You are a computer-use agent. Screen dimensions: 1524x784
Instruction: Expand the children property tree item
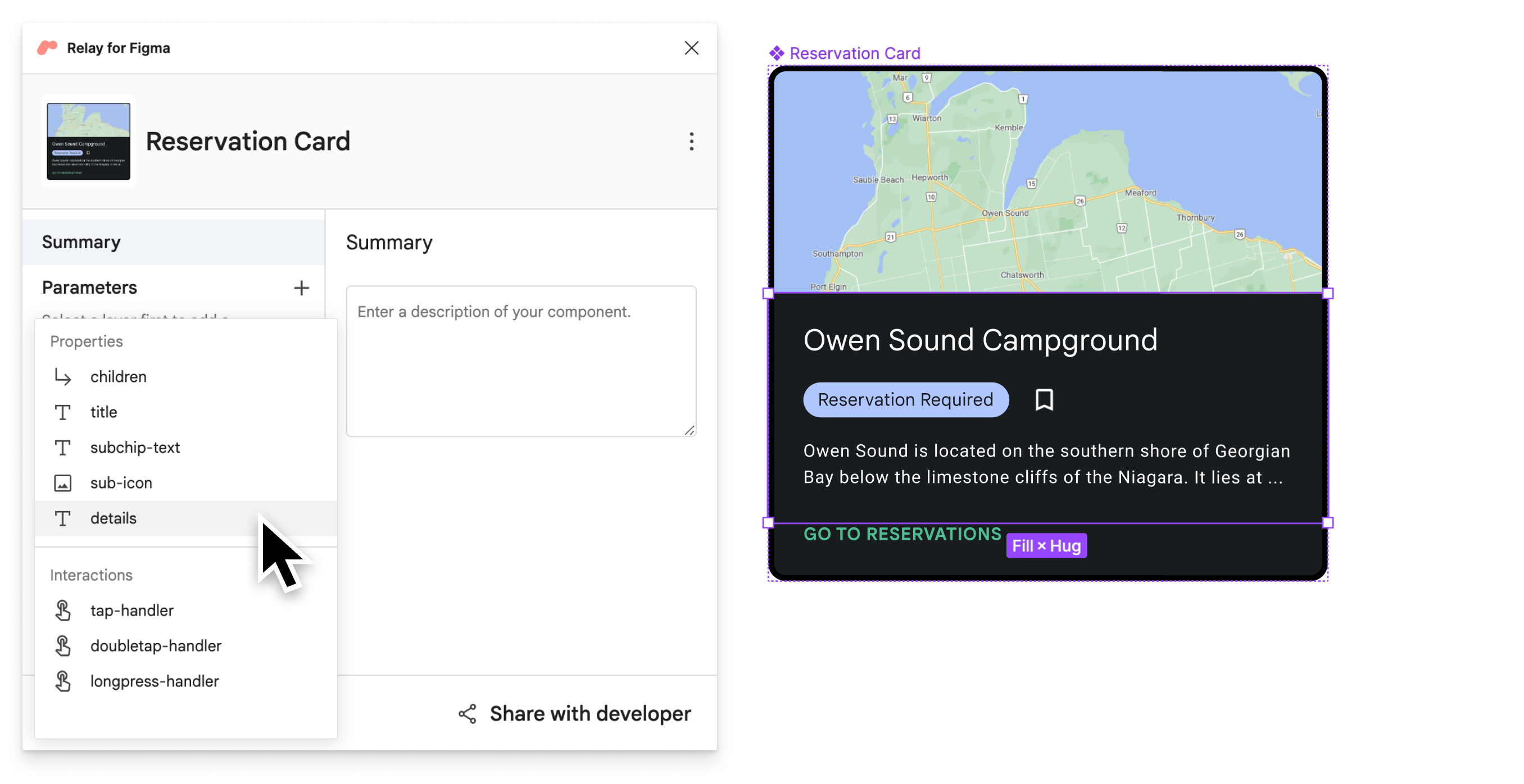(63, 376)
